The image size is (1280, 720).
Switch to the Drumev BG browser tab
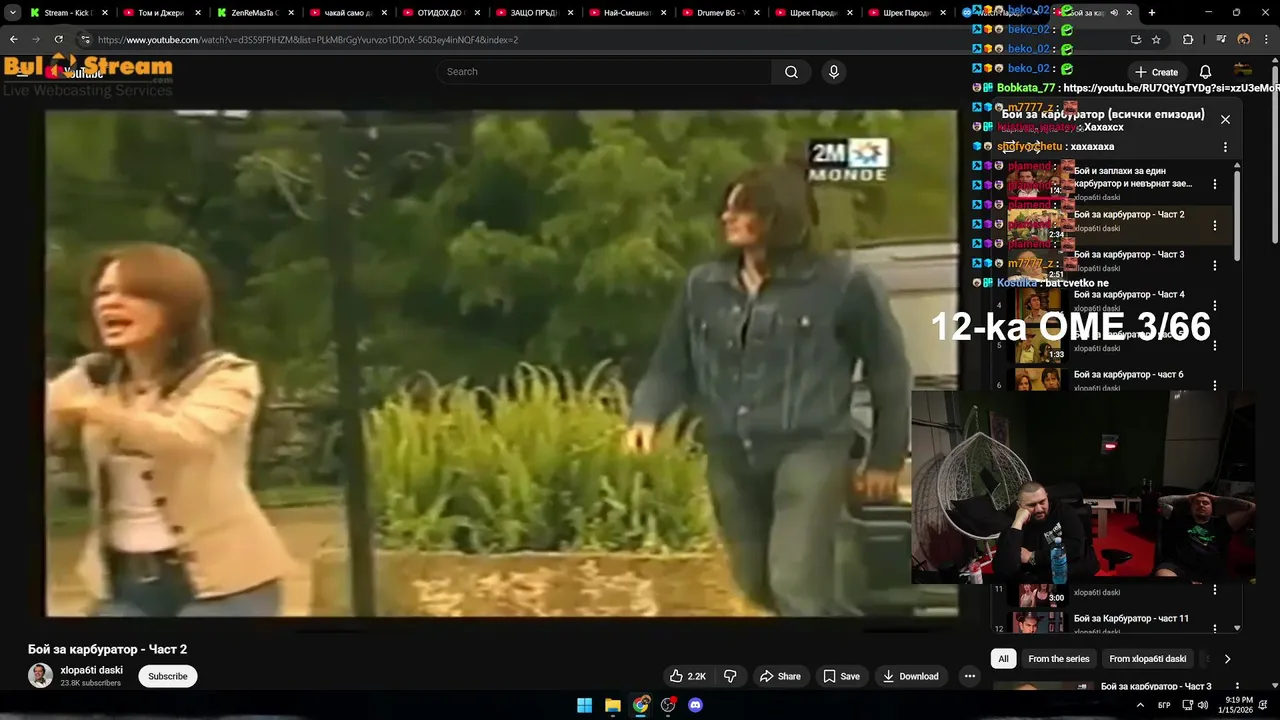click(720, 13)
